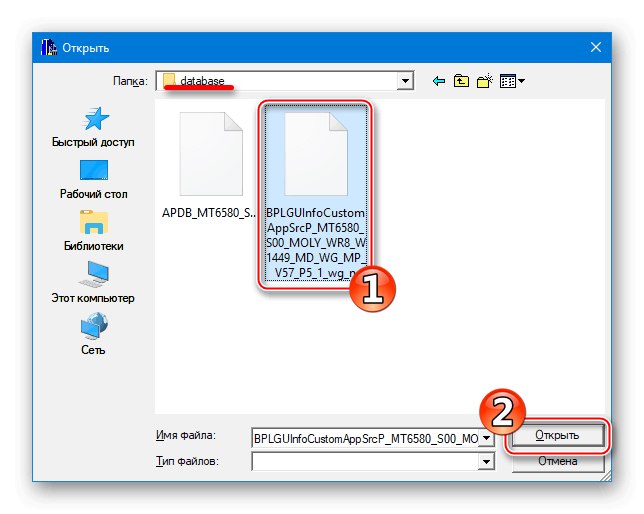Expand the file name (Имя файла) dropdown arrow

(486, 438)
